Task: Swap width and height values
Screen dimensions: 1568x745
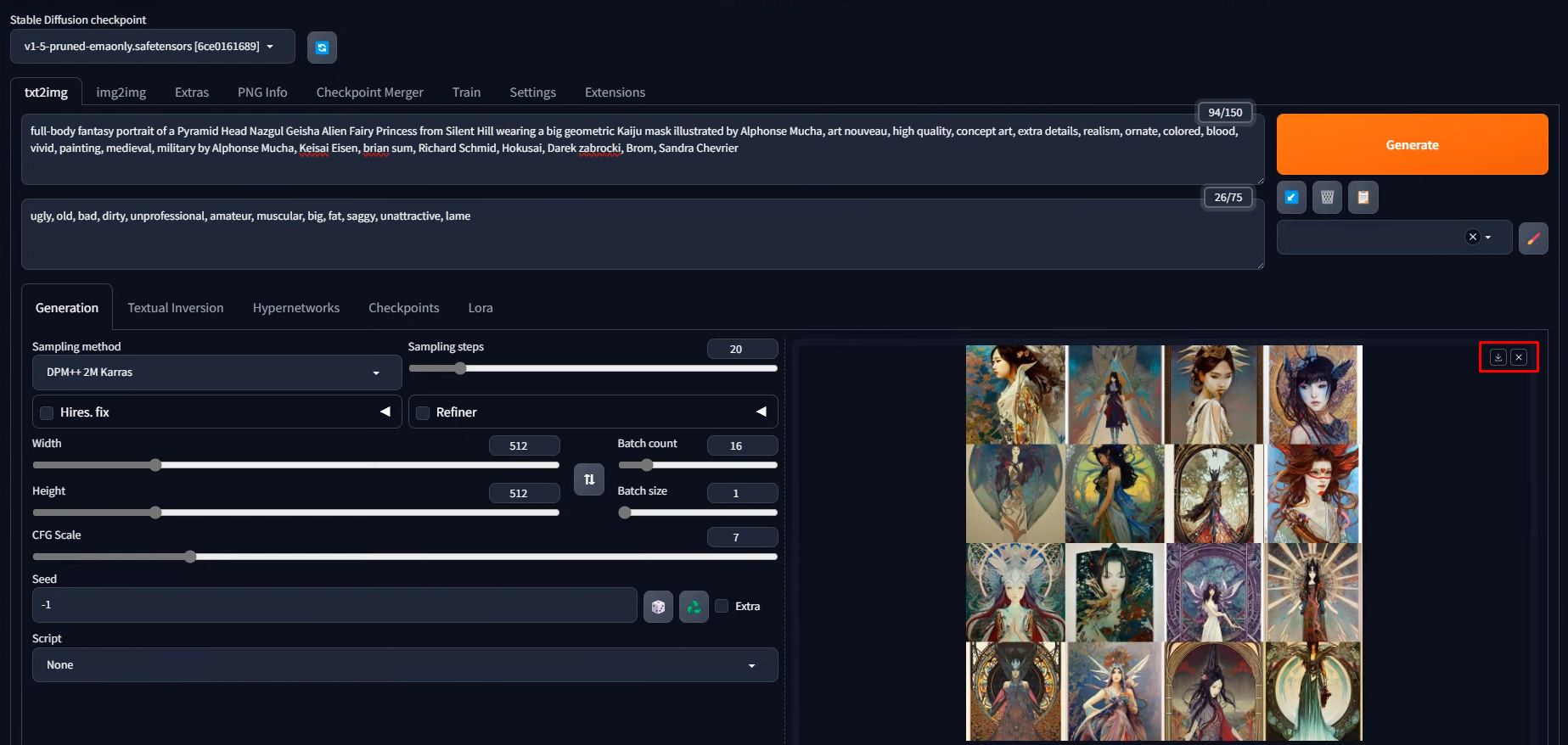Action: pyautogui.click(x=589, y=479)
